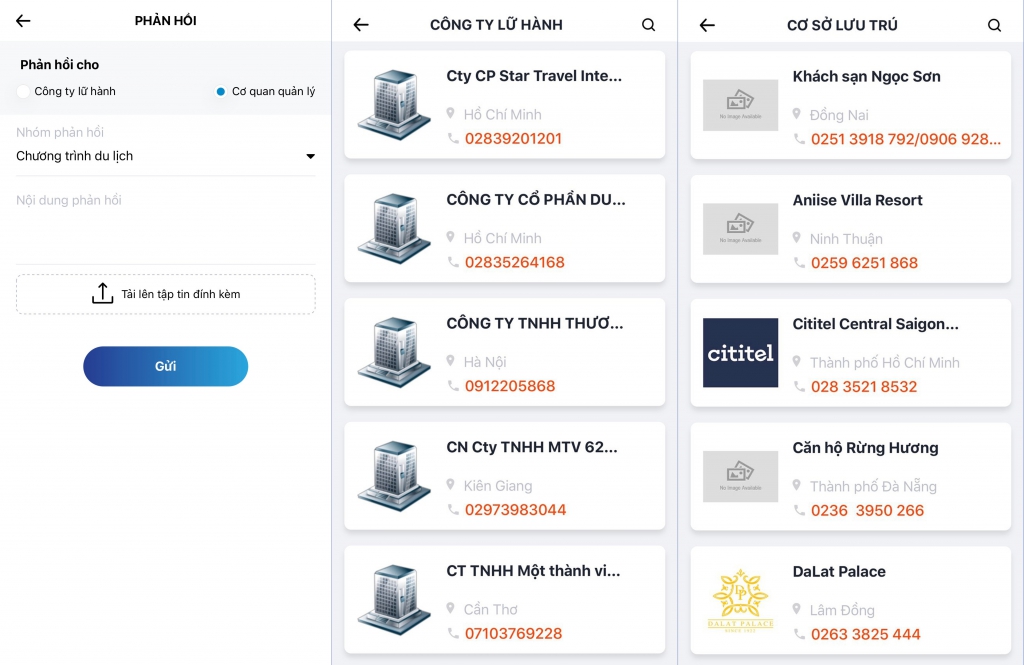The image size is (1024, 665).
Task: Open the Cititel logo thumbnail
Action: pyautogui.click(x=740, y=353)
